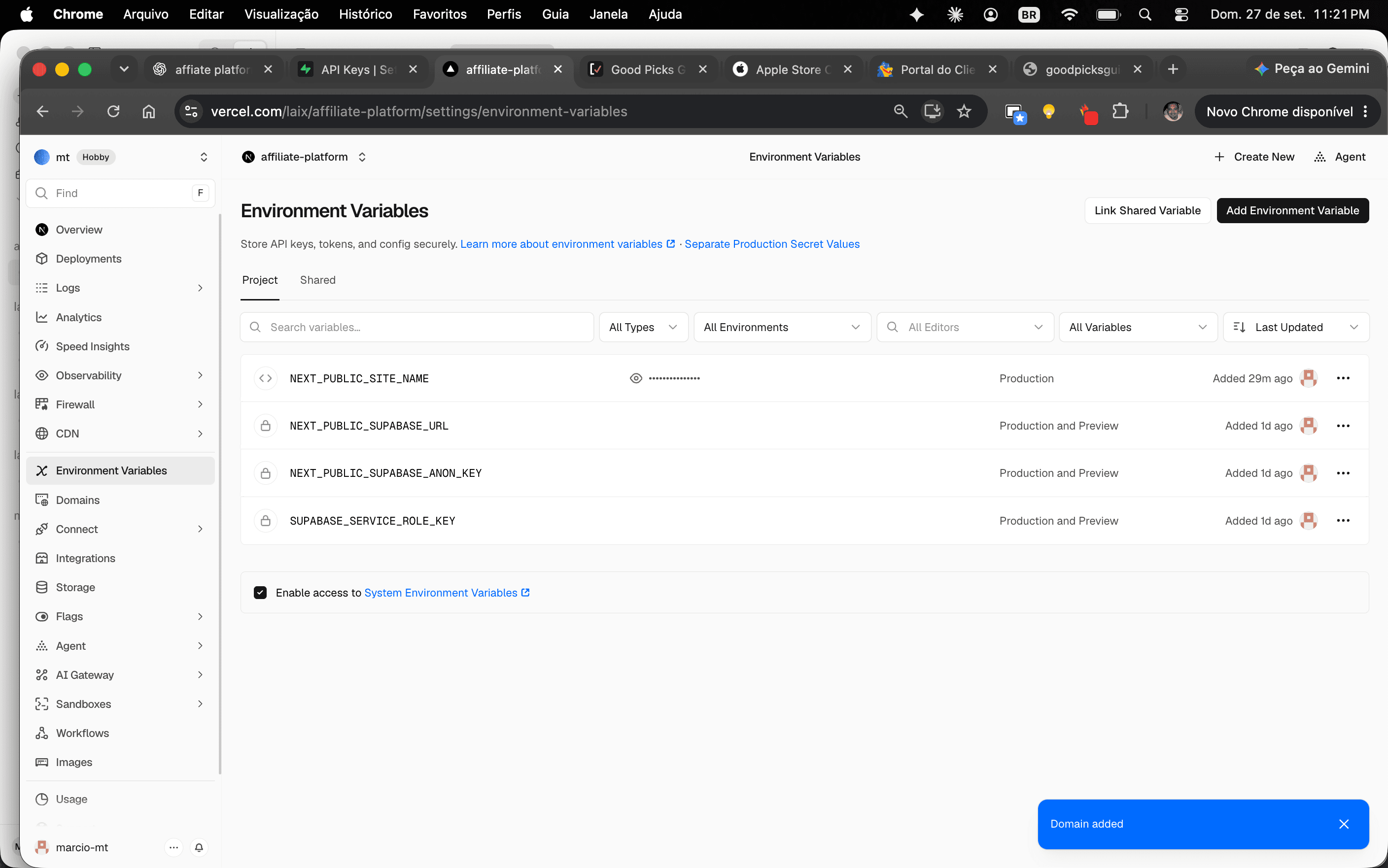Open Images in the sidebar
This screenshot has width=1388, height=868.
coord(121,763)
